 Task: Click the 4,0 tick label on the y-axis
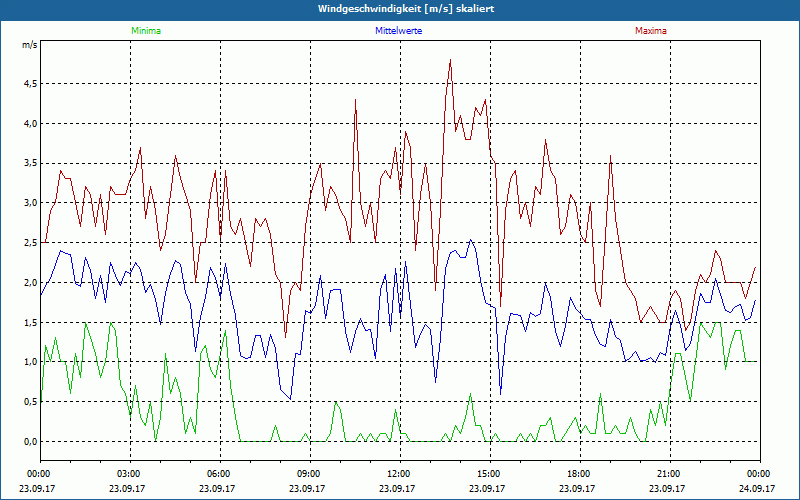(29, 124)
